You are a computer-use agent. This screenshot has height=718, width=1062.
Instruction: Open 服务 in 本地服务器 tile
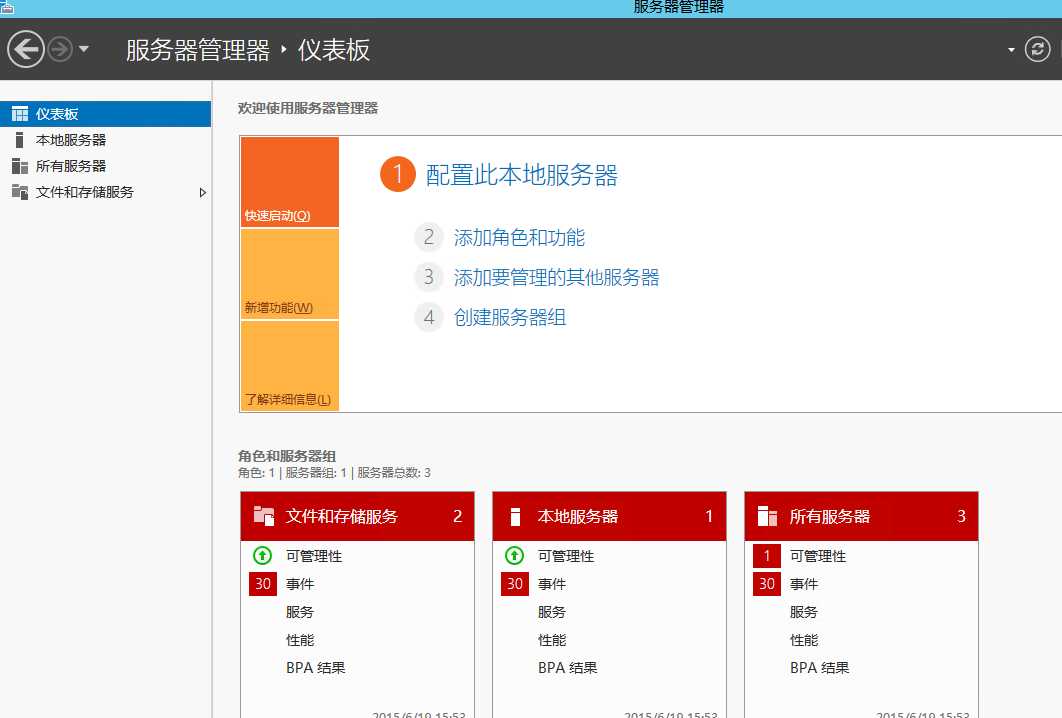point(551,612)
